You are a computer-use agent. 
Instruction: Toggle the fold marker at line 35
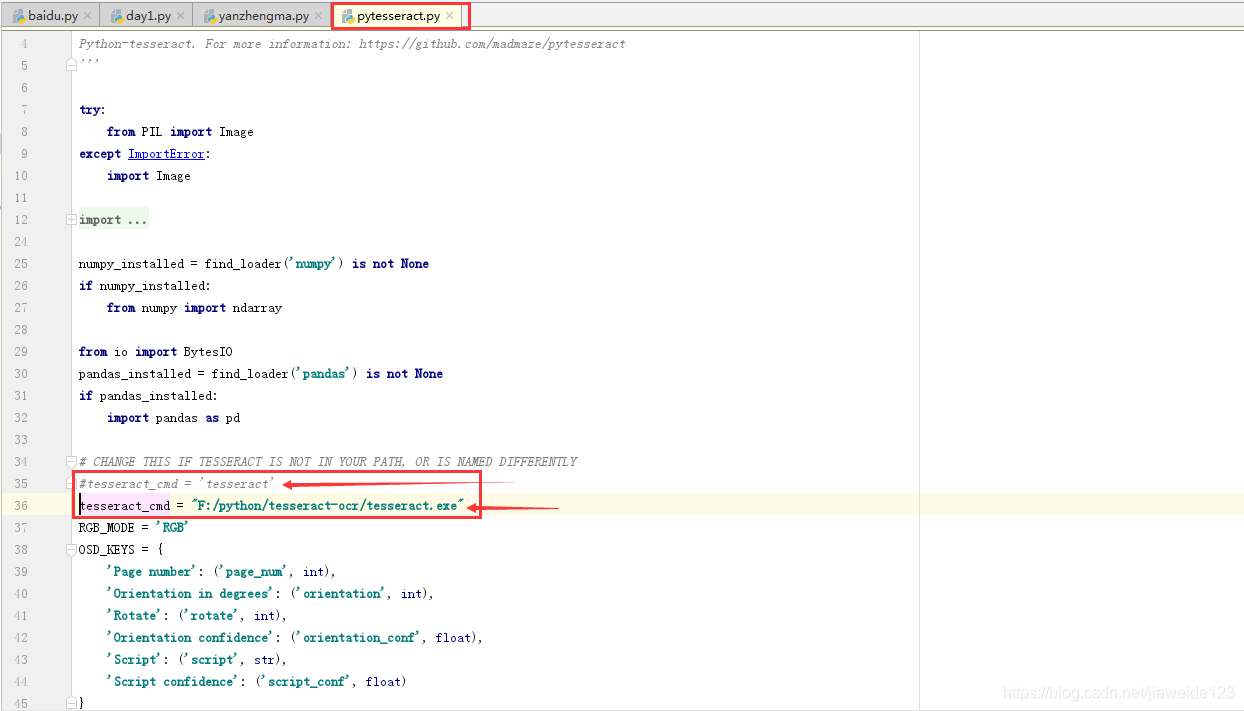click(71, 484)
